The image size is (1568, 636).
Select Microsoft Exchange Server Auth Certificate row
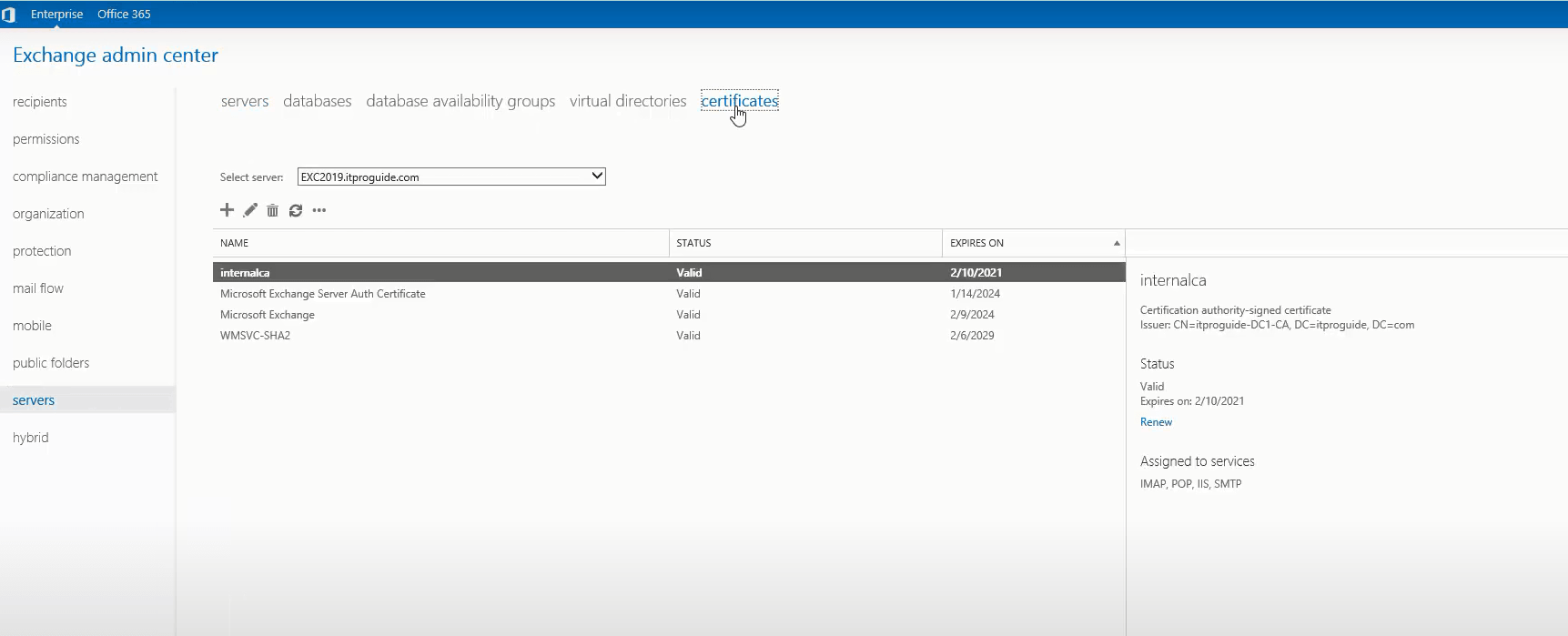pyautogui.click(x=669, y=294)
